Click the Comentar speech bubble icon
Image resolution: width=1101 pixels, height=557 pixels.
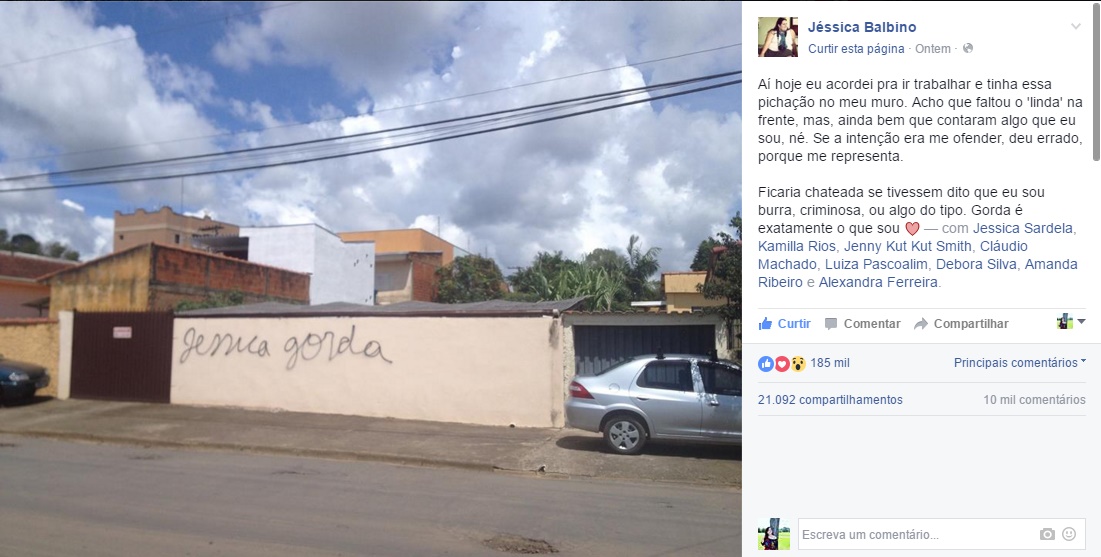pyautogui.click(x=831, y=324)
